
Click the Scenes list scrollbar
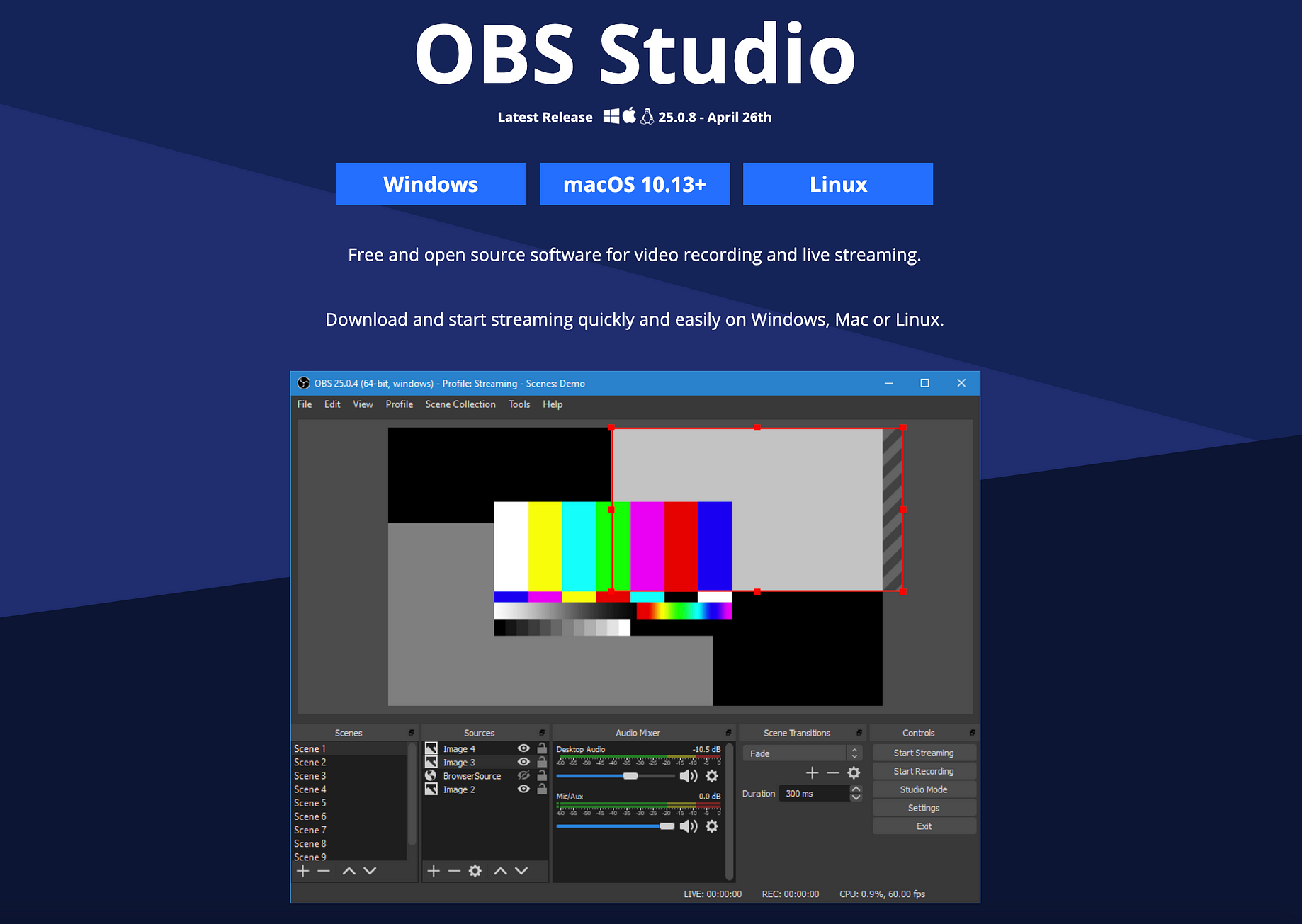coord(412,793)
